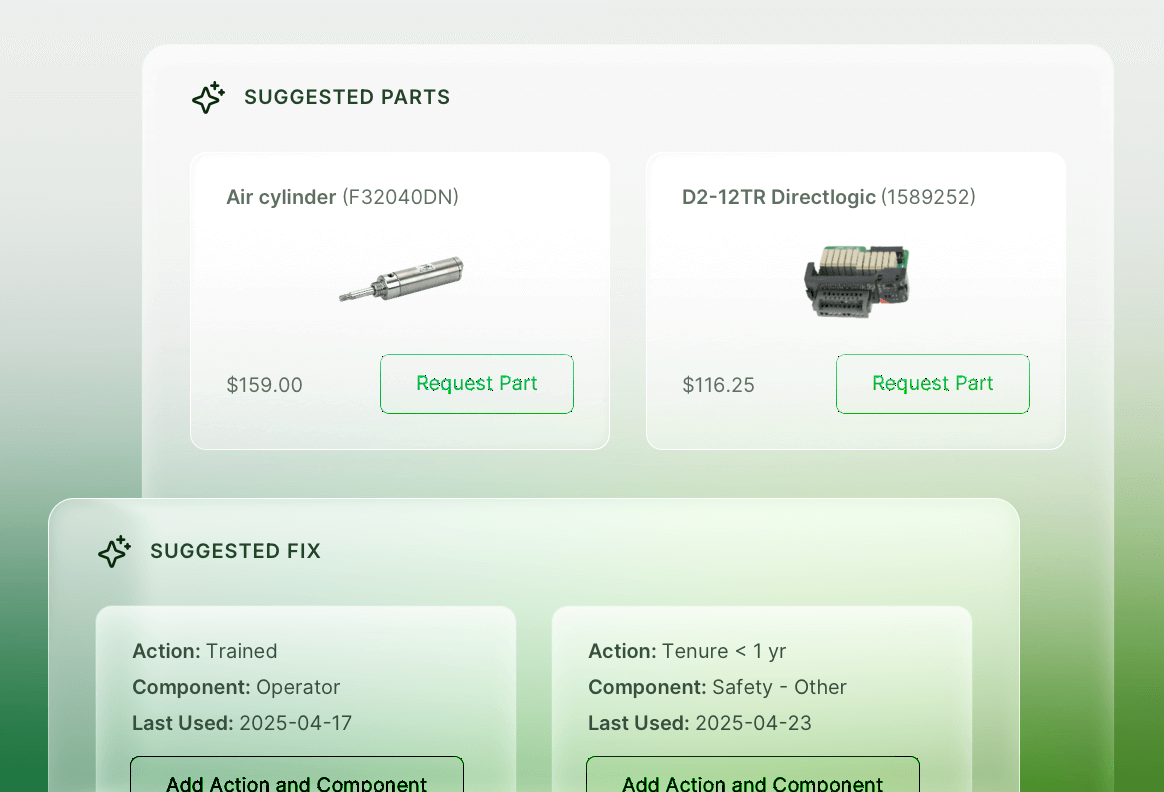The height and width of the screenshot is (792, 1164).
Task: Select the $116.25 price label
Action: [x=718, y=385]
